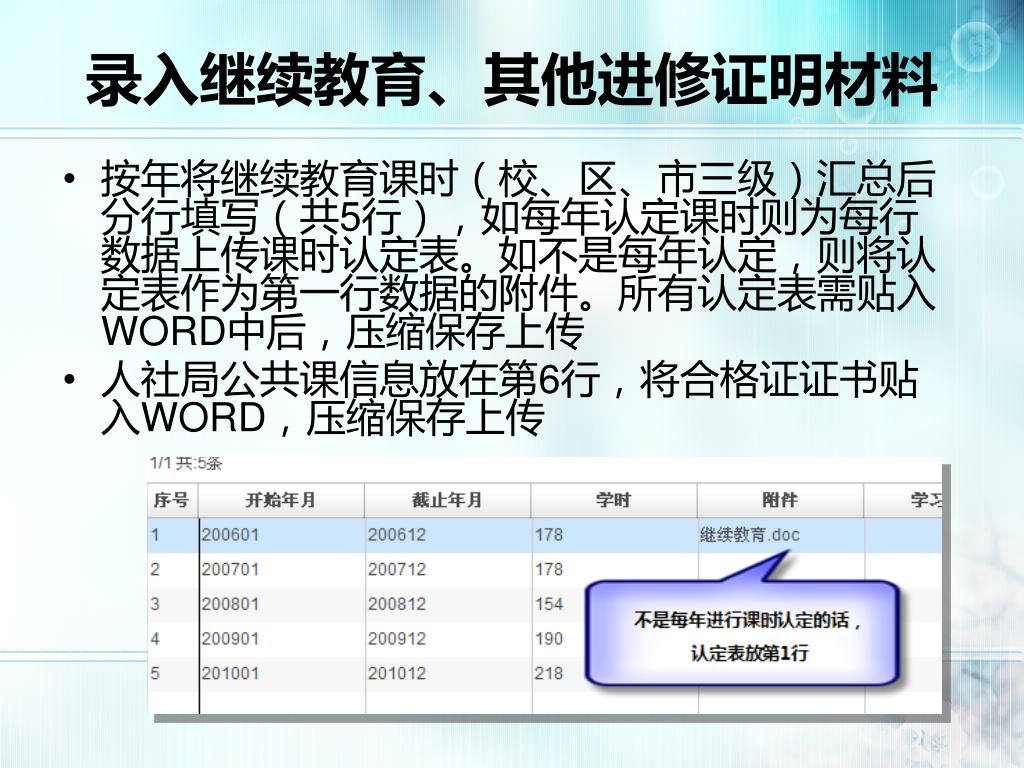Click the 截止年月 column header
Screen dimensions: 1024x768
(x=447, y=500)
